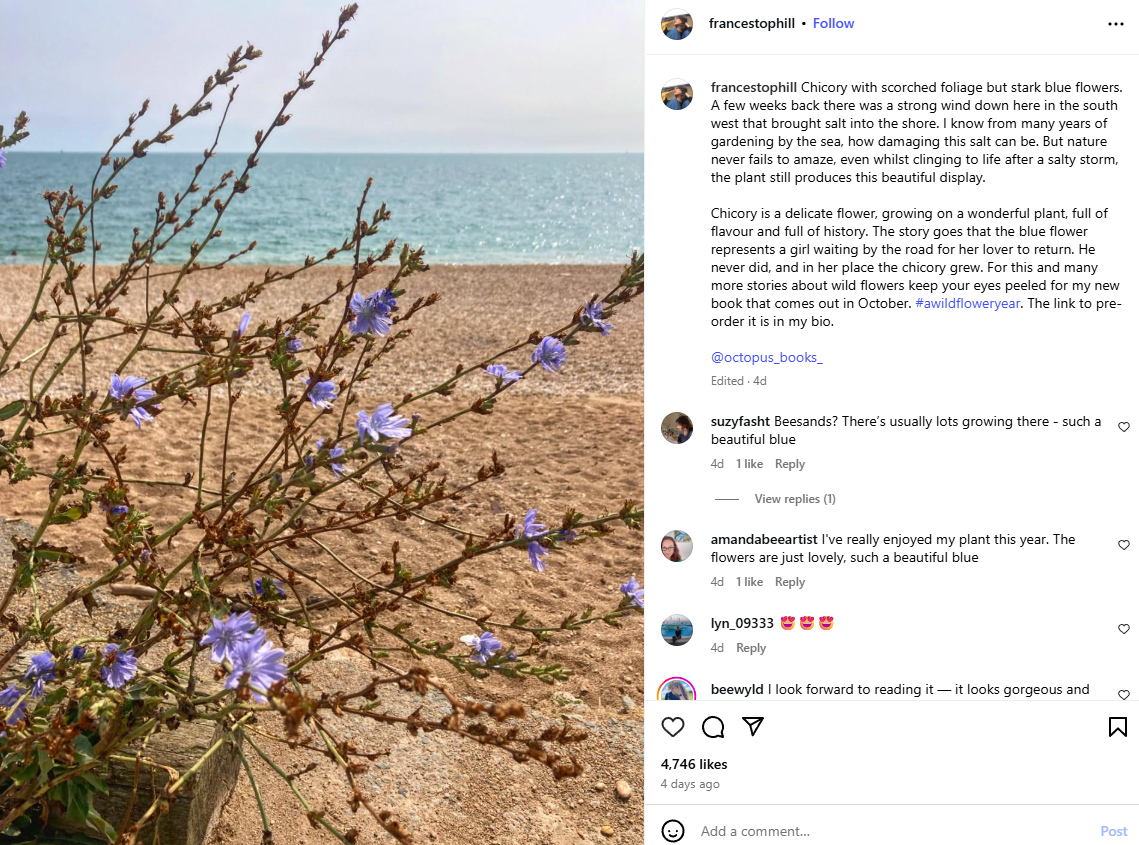Reply to suzyfasht's comment
The width and height of the screenshot is (1139, 845).
(x=790, y=464)
